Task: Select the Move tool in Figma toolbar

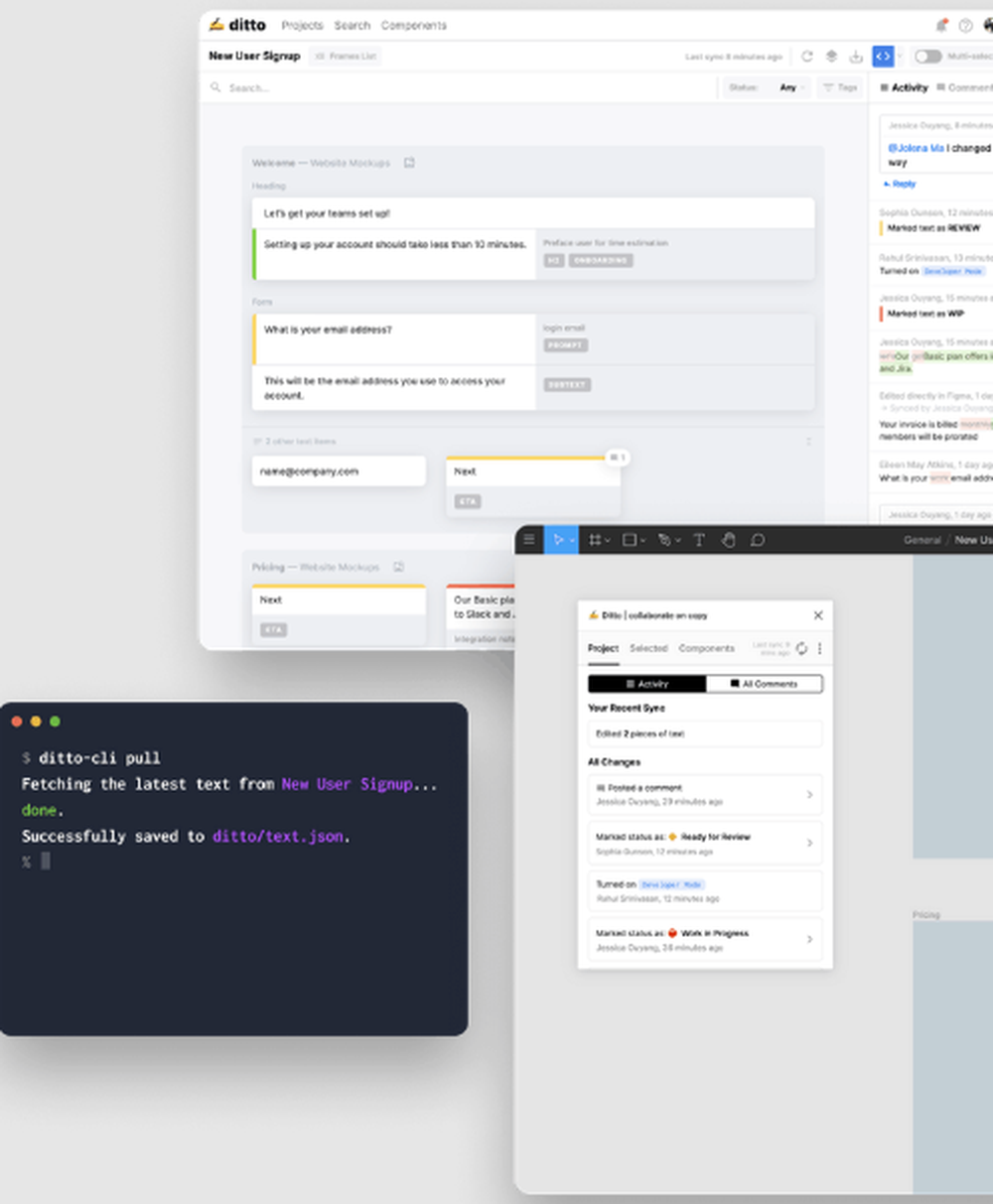Action: 559,539
